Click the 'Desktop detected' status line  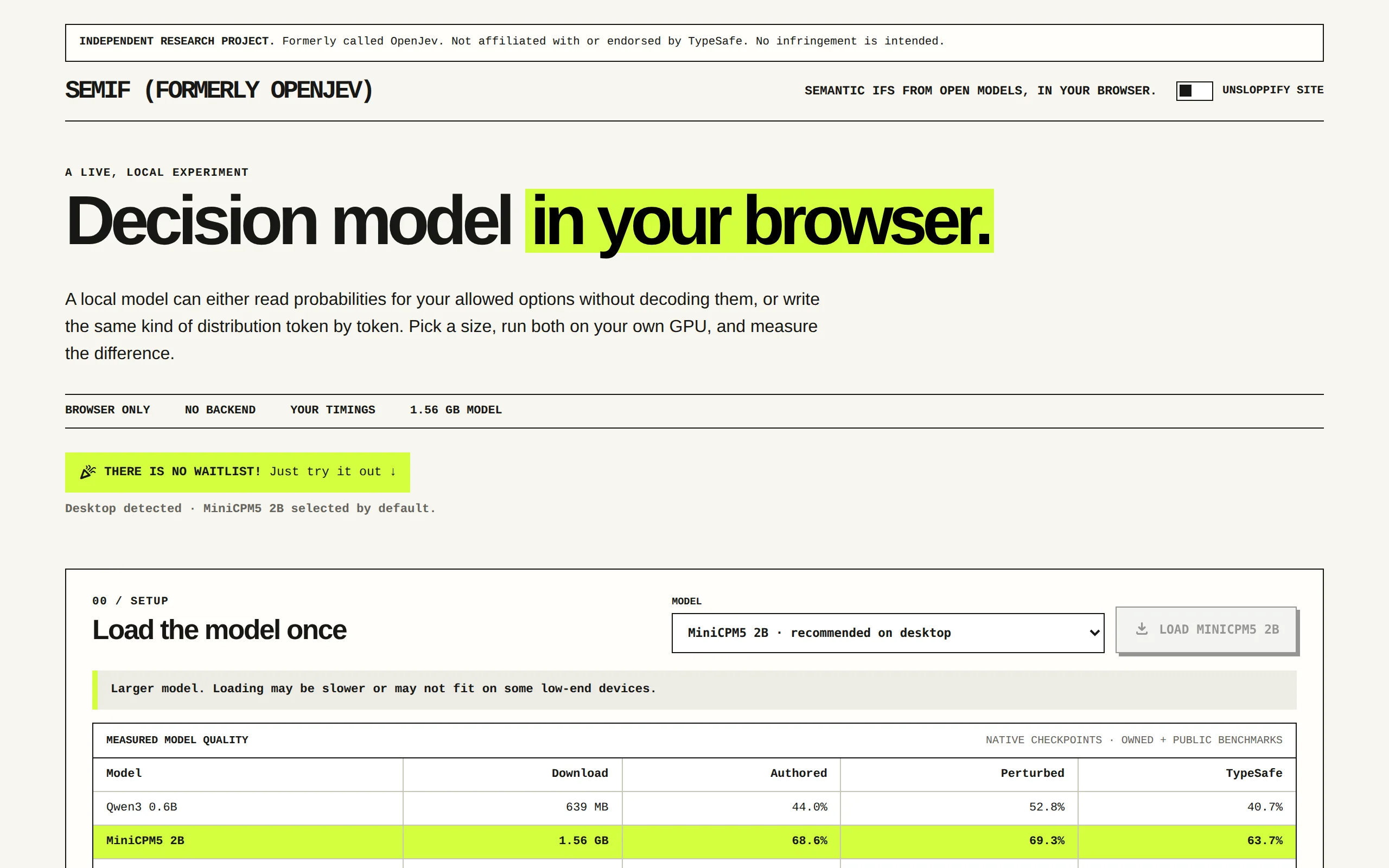tap(250, 509)
